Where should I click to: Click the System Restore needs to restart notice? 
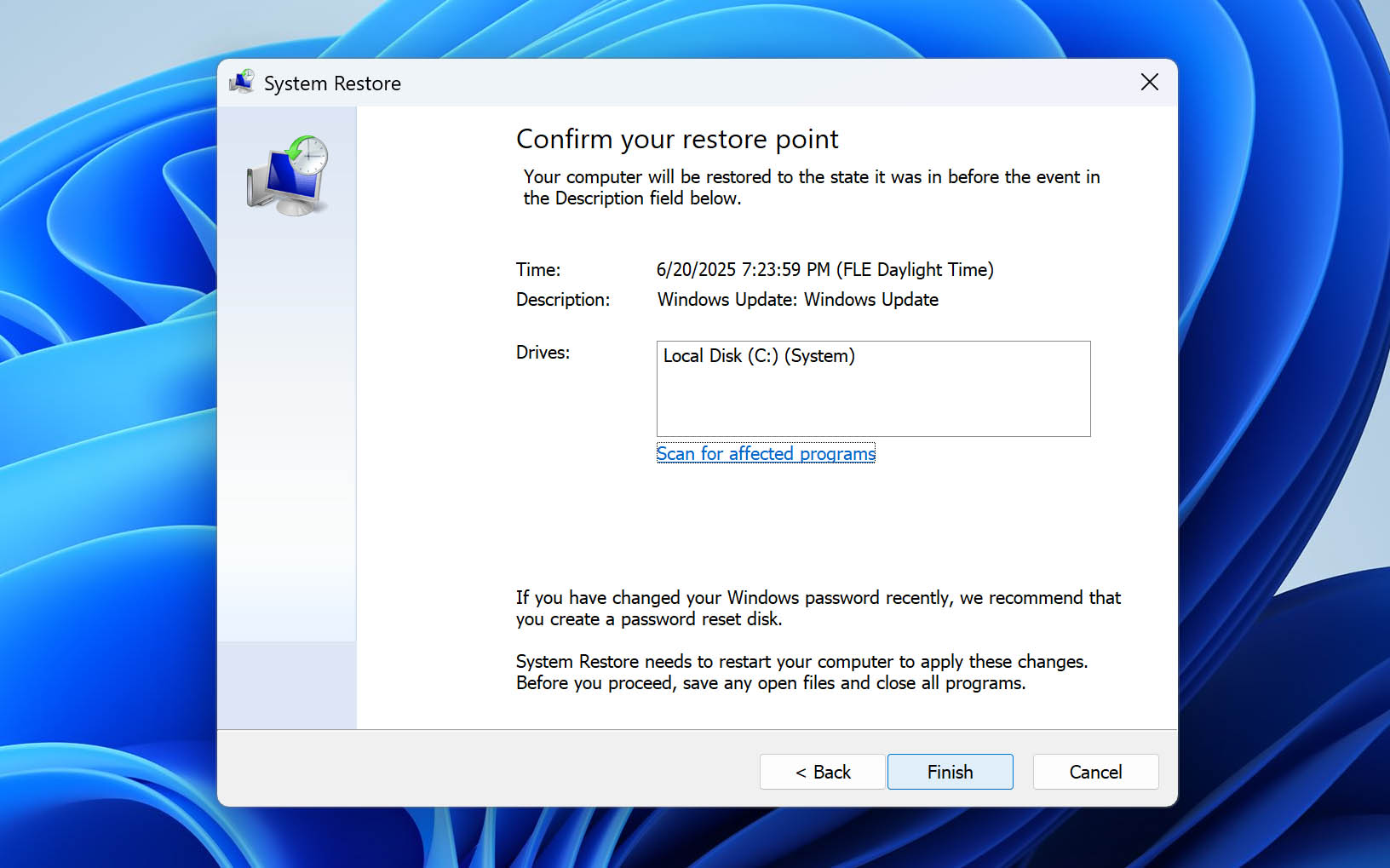click(x=801, y=672)
